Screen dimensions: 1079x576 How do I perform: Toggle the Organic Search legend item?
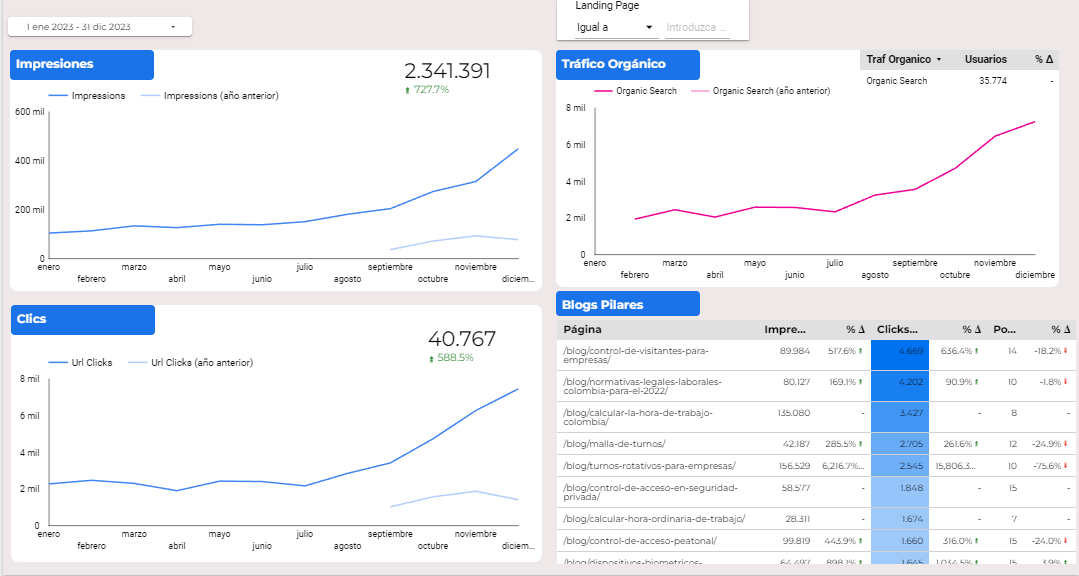[636, 91]
